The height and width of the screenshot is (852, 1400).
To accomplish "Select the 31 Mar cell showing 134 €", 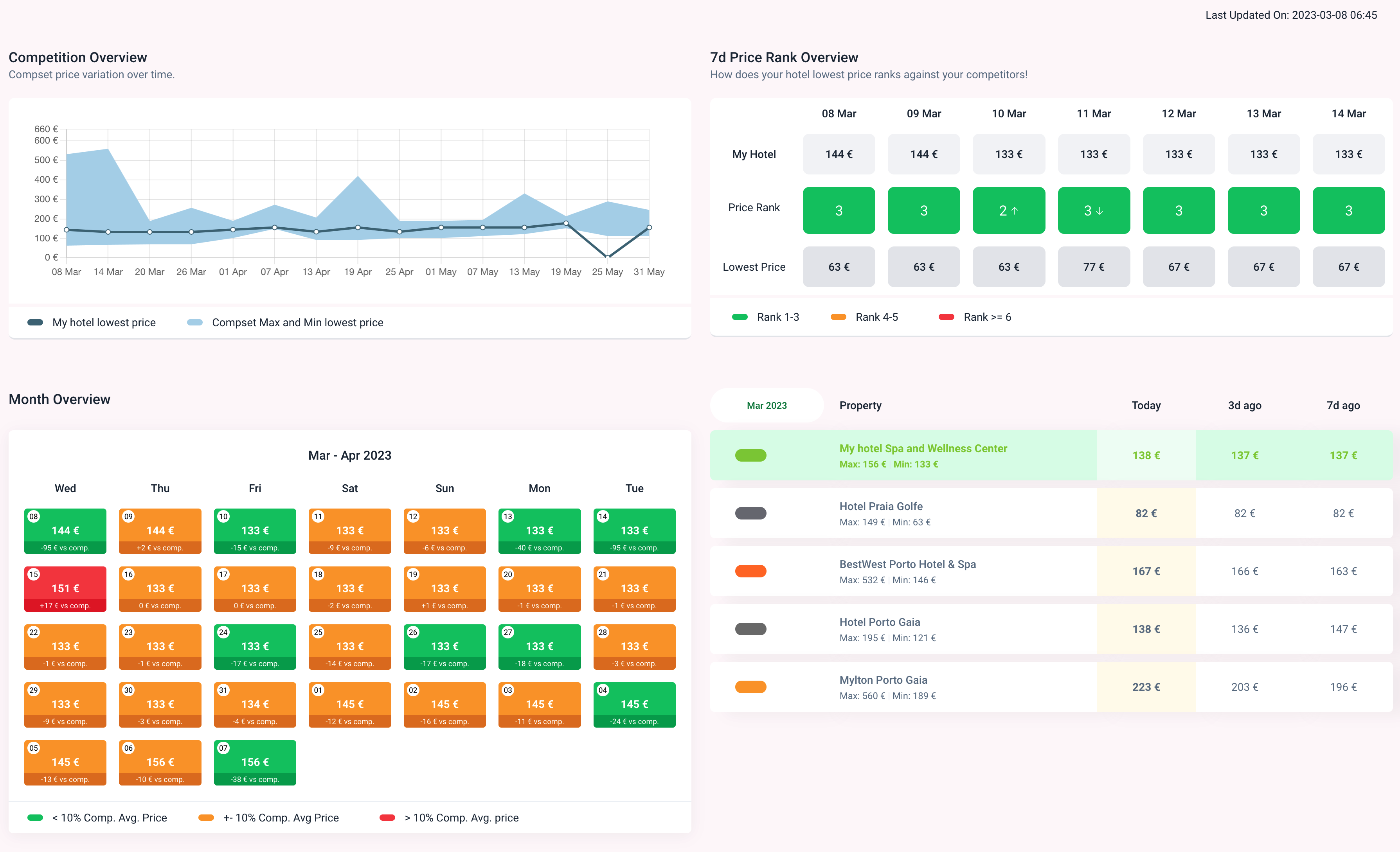I will [255, 705].
